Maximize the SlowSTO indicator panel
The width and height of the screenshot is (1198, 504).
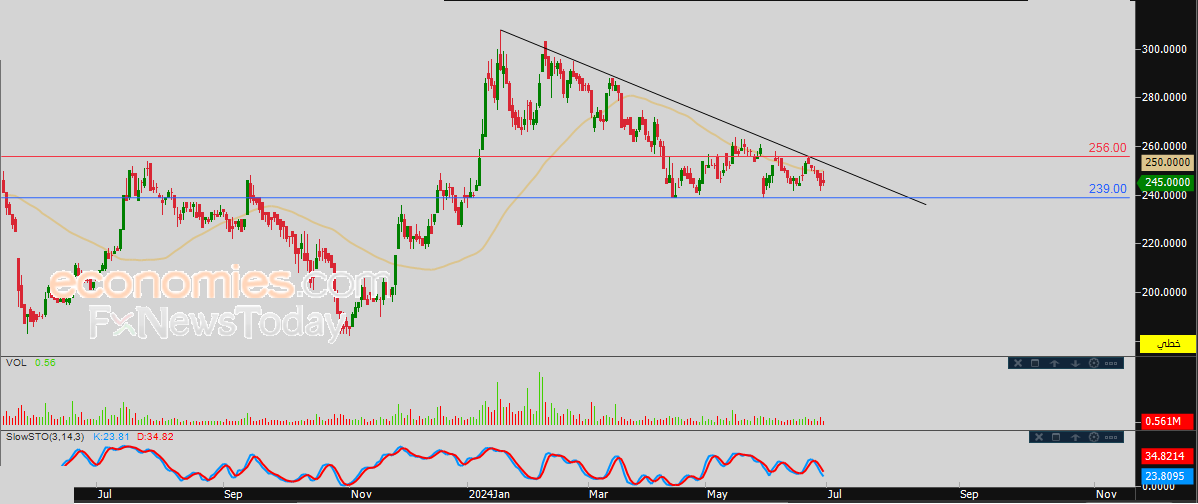coord(1056,437)
